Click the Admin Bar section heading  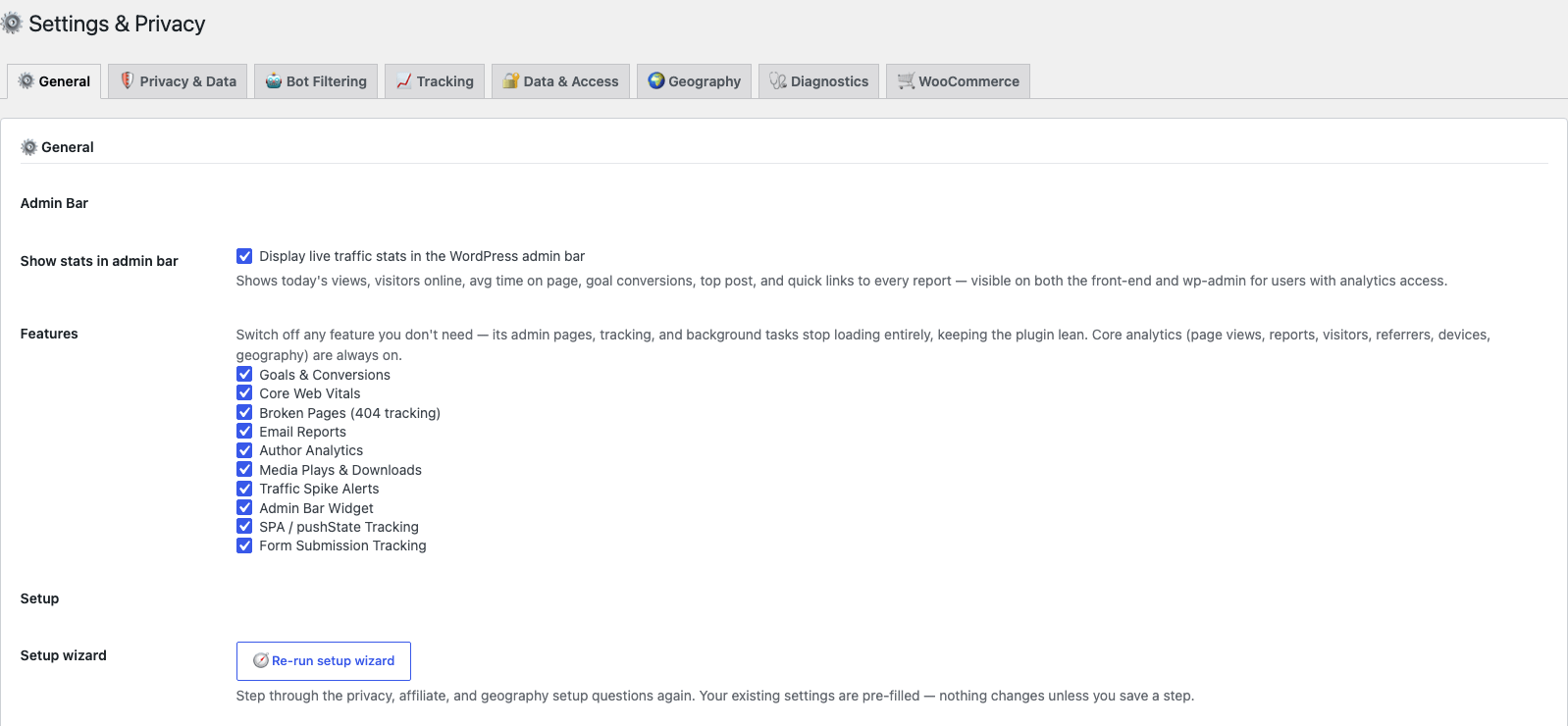pos(54,203)
